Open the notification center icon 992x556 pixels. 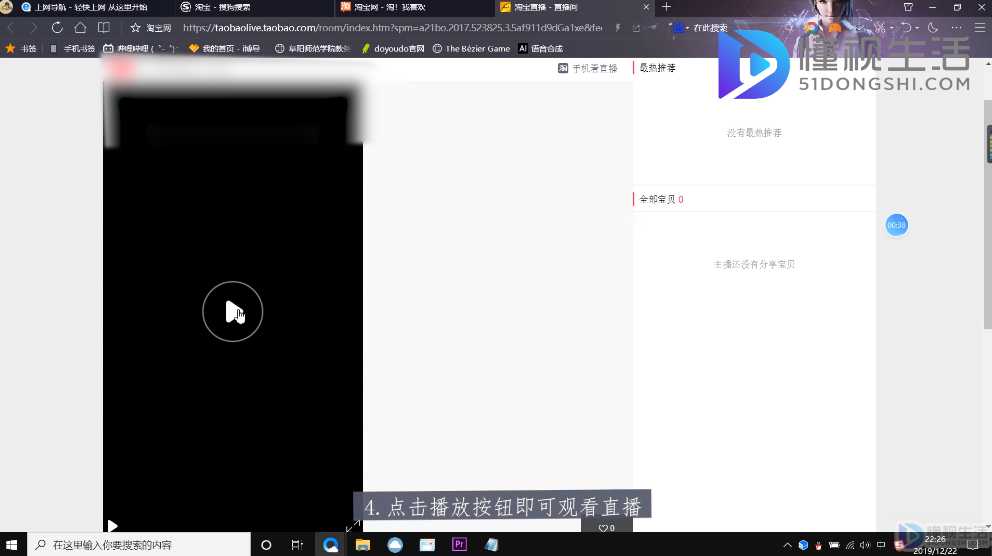(972, 545)
